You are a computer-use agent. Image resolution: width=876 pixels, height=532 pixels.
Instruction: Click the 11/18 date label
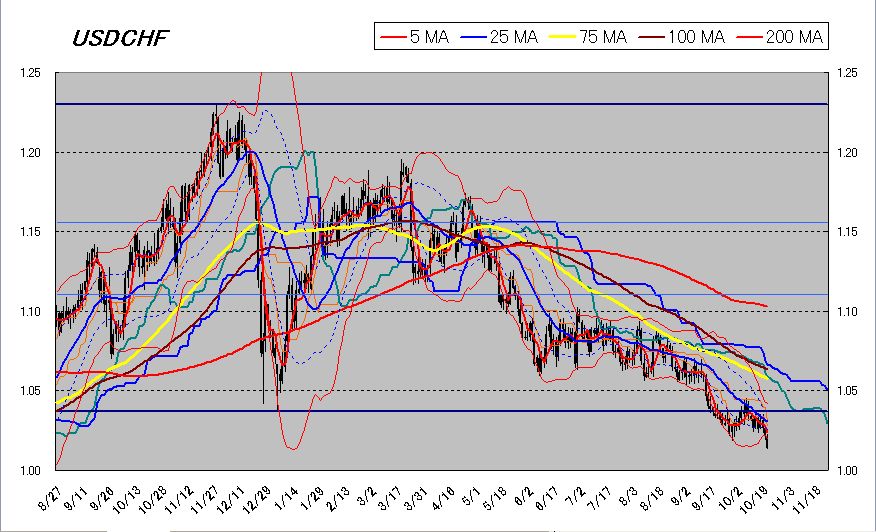[x=805, y=500]
